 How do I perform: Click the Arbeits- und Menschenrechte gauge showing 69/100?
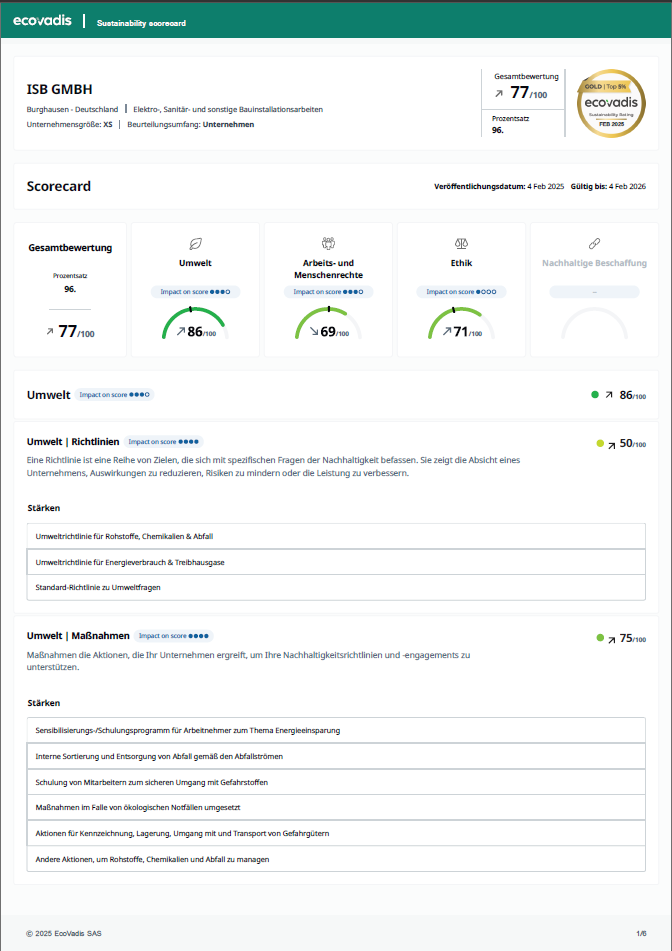[329, 323]
